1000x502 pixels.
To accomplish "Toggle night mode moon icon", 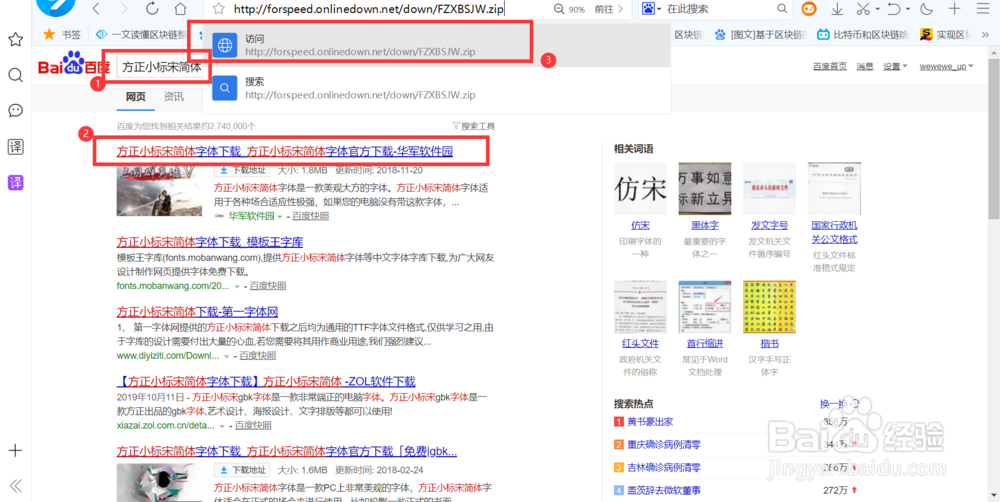I will click(x=927, y=9).
